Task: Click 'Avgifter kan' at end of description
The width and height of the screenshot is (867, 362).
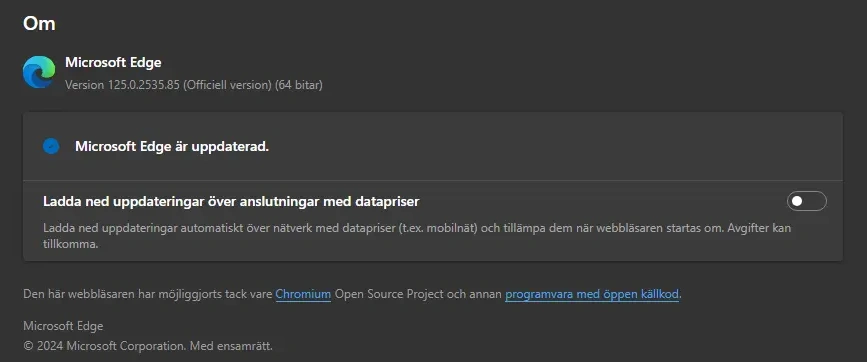Action: (758, 228)
